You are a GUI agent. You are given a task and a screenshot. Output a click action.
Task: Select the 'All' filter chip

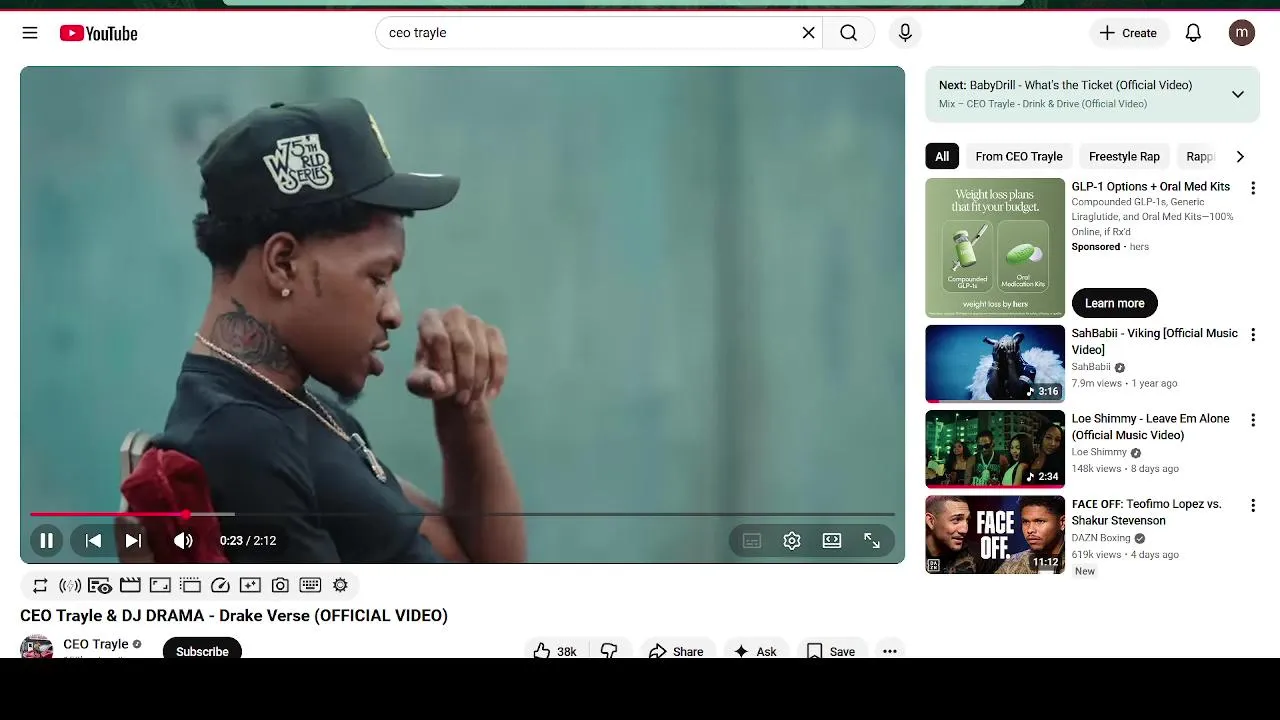point(942,156)
